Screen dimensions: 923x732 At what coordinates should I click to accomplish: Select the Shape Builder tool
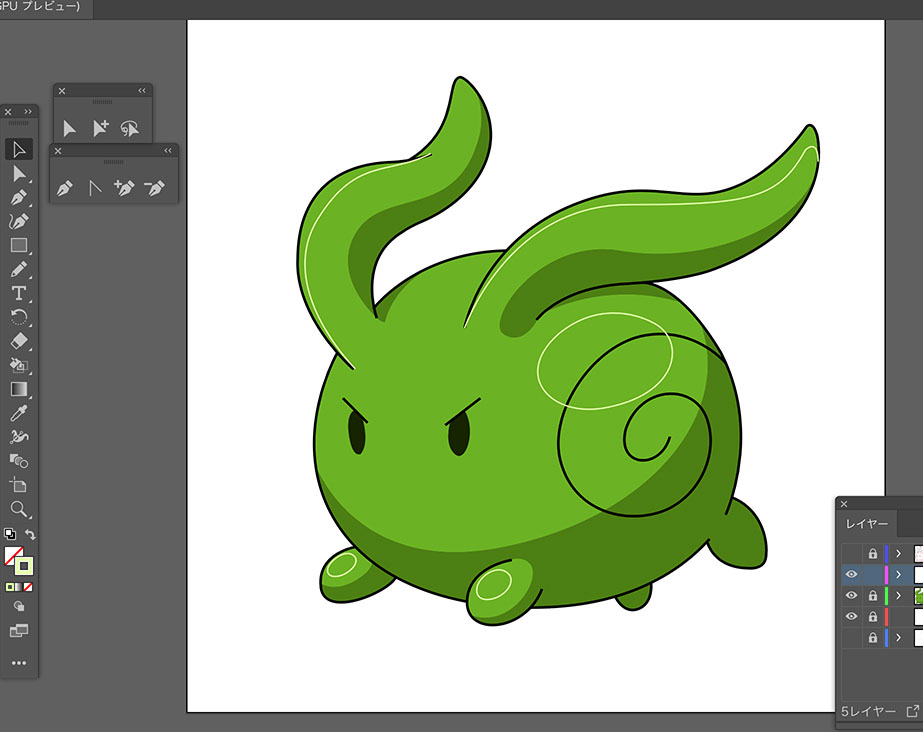(x=19, y=461)
